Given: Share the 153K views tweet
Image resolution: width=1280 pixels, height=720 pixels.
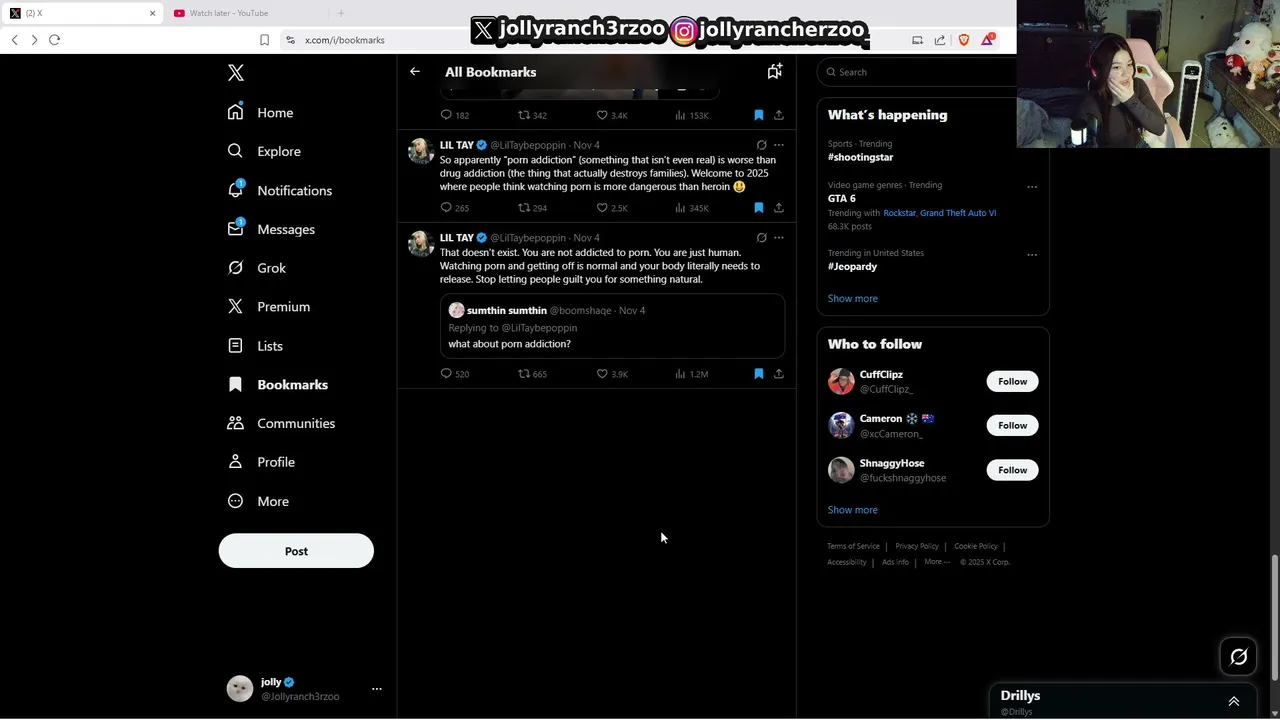Looking at the screenshot, I should click(x=779, y=115).
